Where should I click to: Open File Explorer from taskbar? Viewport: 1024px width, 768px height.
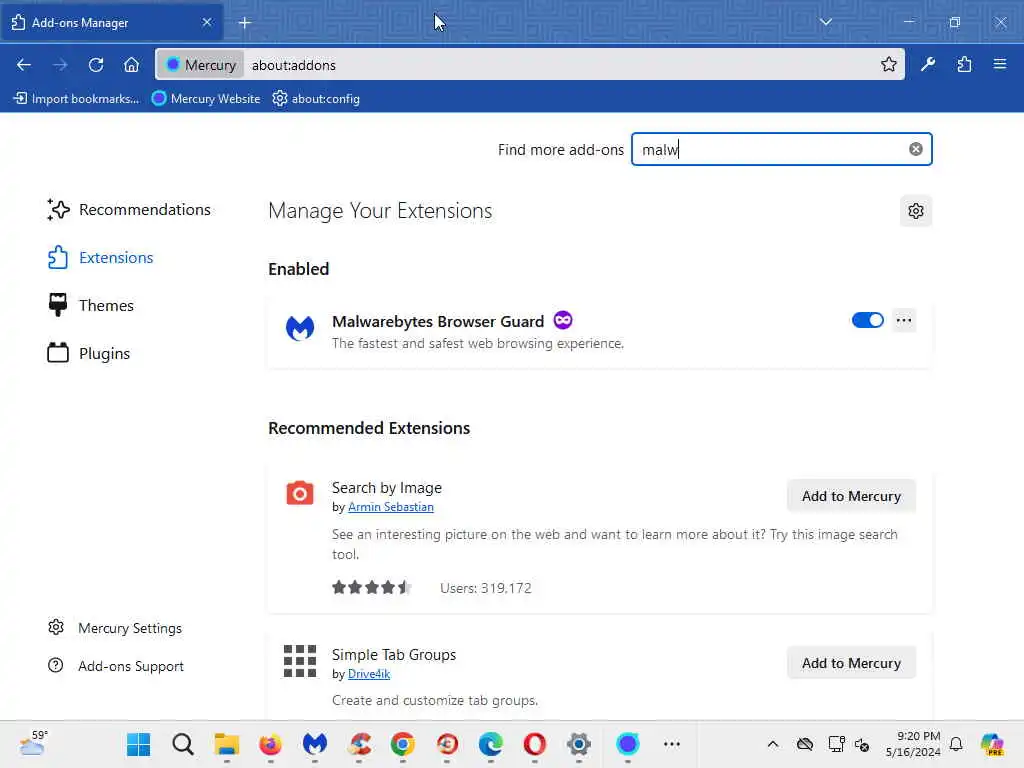point(227,744)
